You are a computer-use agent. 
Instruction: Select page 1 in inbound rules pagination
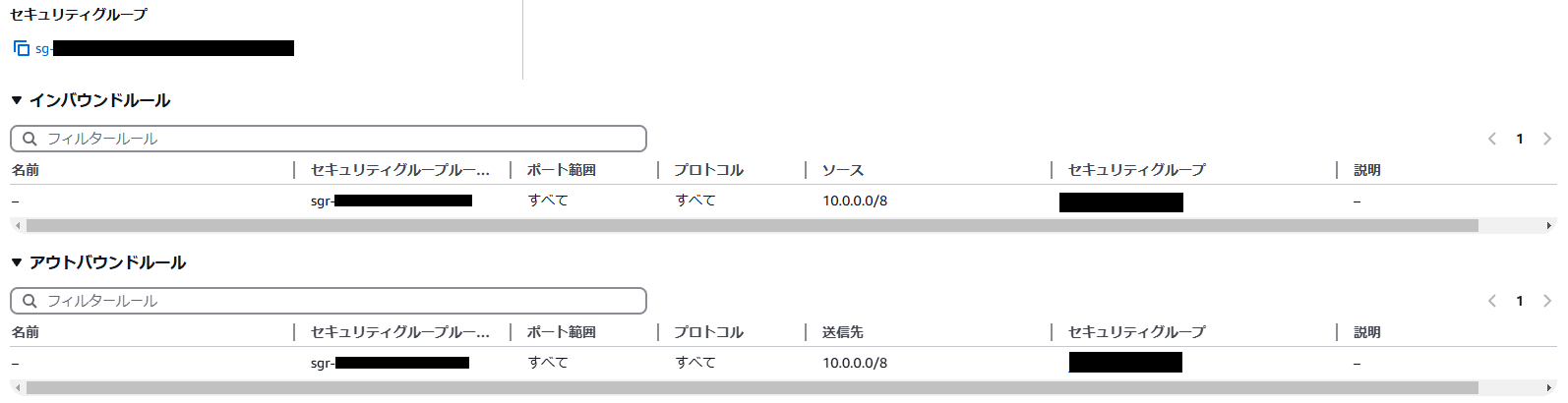click(x=1520, y=139)
